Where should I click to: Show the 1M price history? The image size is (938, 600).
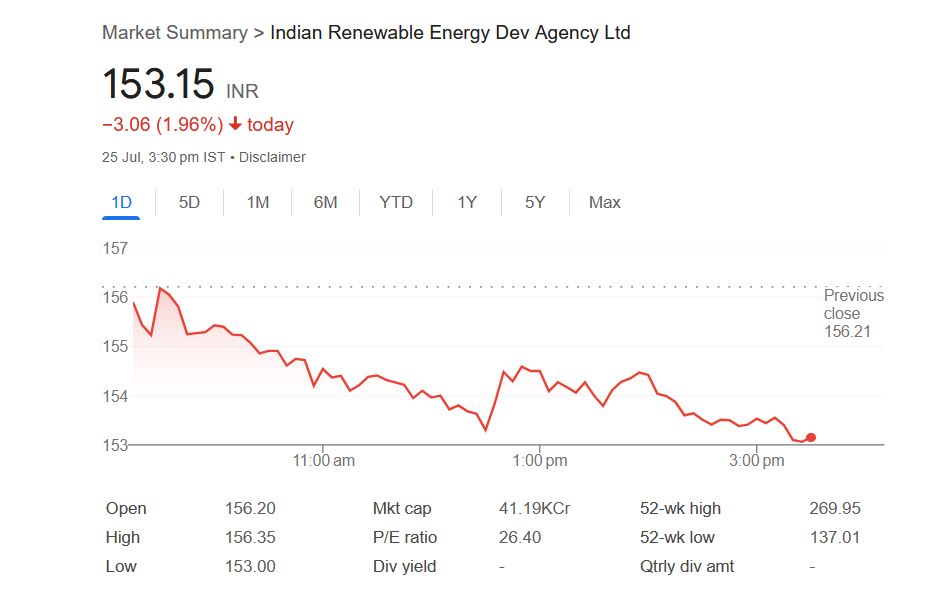pyautogui.click(x=258, y=202)
